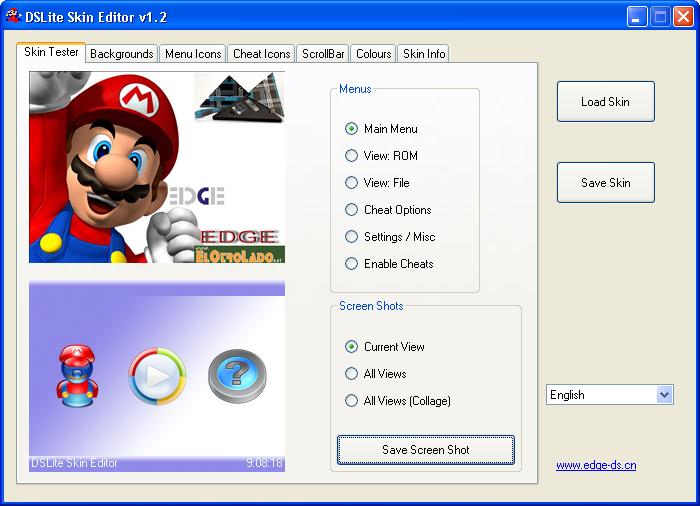Click the 9:08:18 clock text in preview
Image resolution: width=700 pixels, height=506 pixels.
click(264, 463)
